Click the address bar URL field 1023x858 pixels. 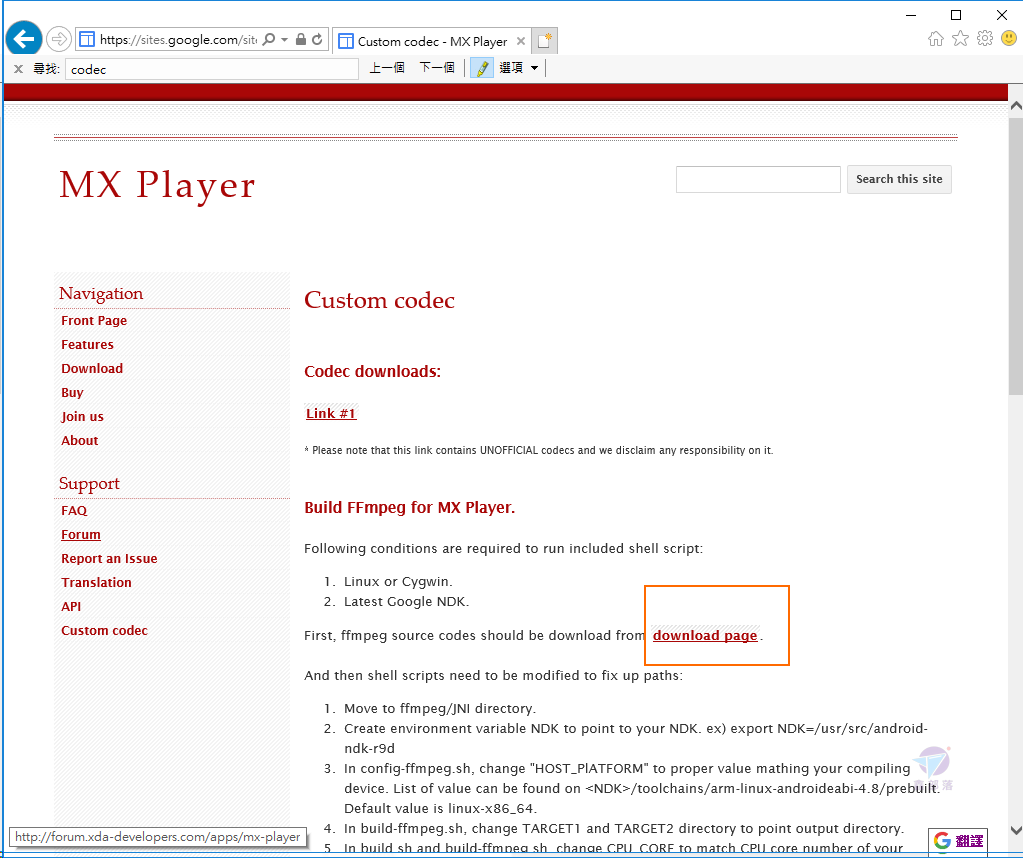click(177, 40)
